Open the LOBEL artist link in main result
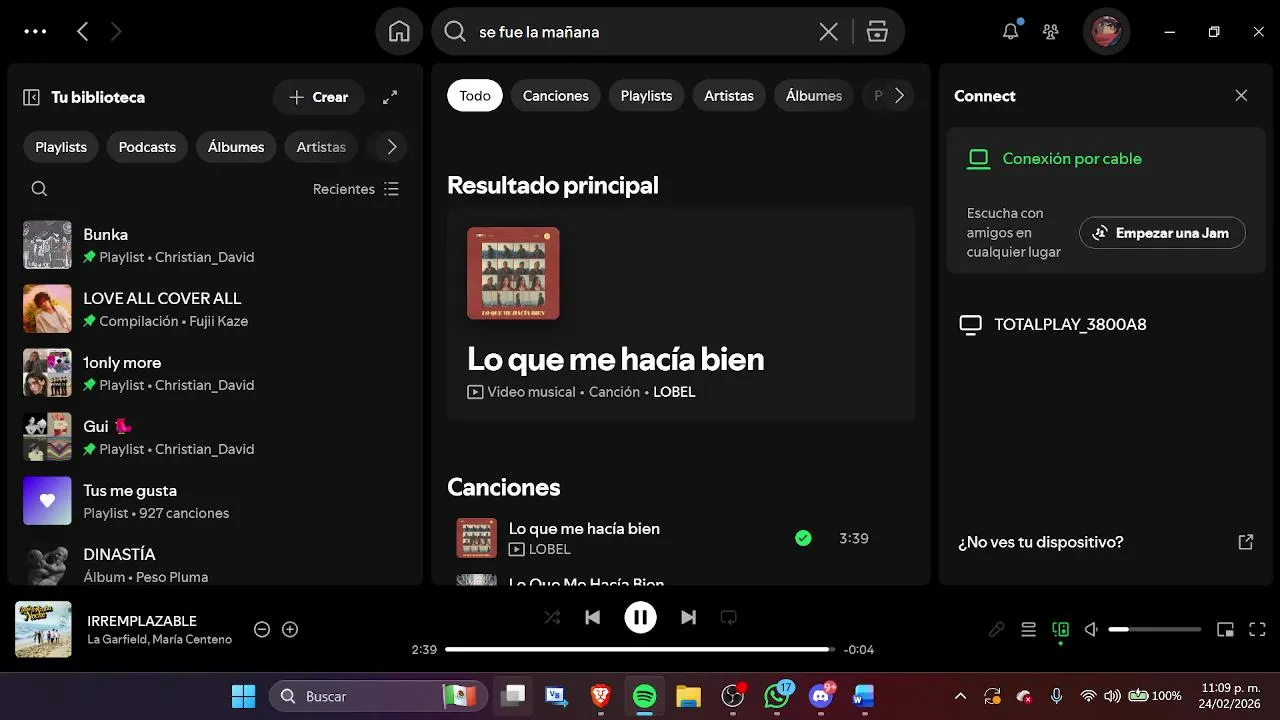Screen dimensions: 1280x720 674,392
